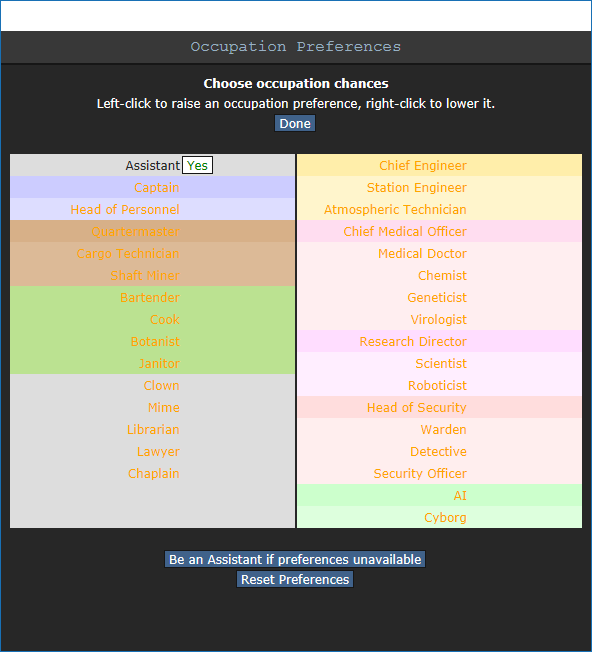
Task: Pick the Roboticist job
Action: click(x=437, y=385)
